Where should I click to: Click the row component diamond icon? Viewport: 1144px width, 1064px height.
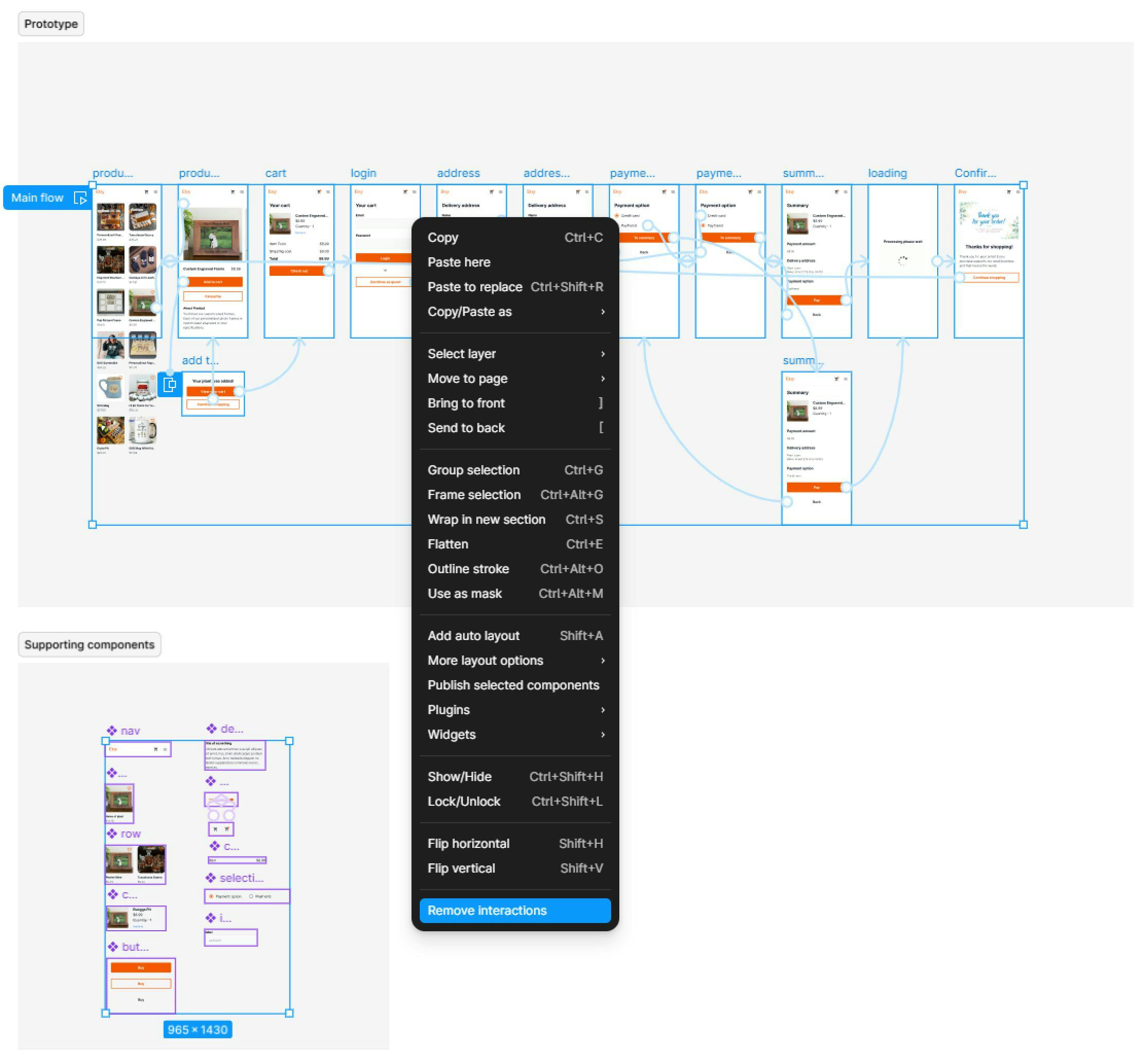pyautogui.click(x=112, y=834)
